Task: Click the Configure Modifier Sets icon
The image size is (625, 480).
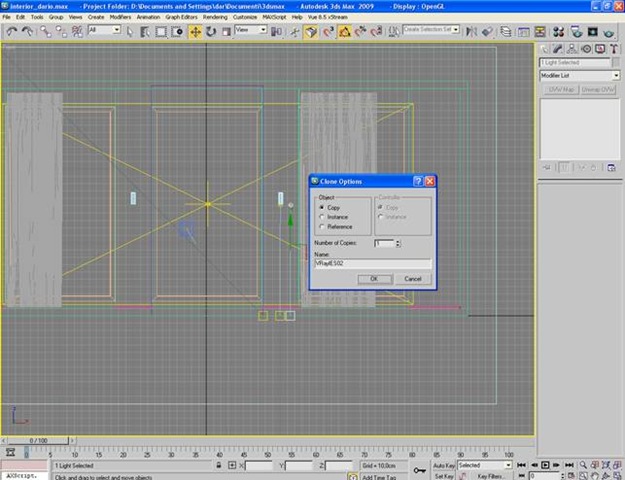Action: (611, 167)
